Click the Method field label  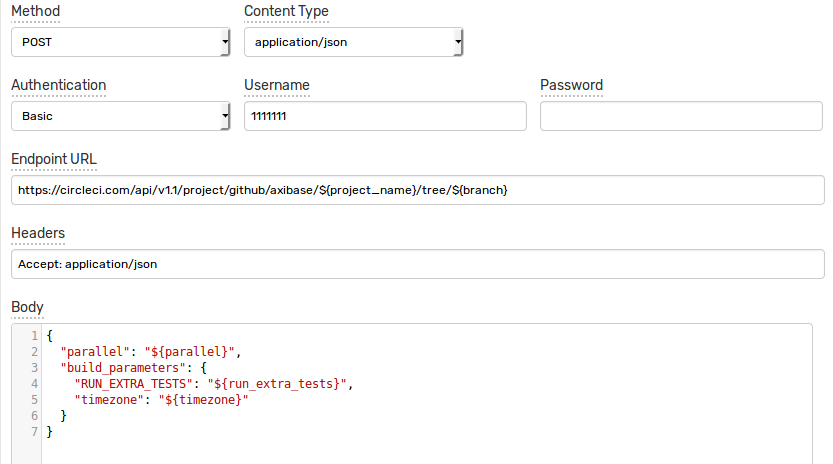(36, 11)
